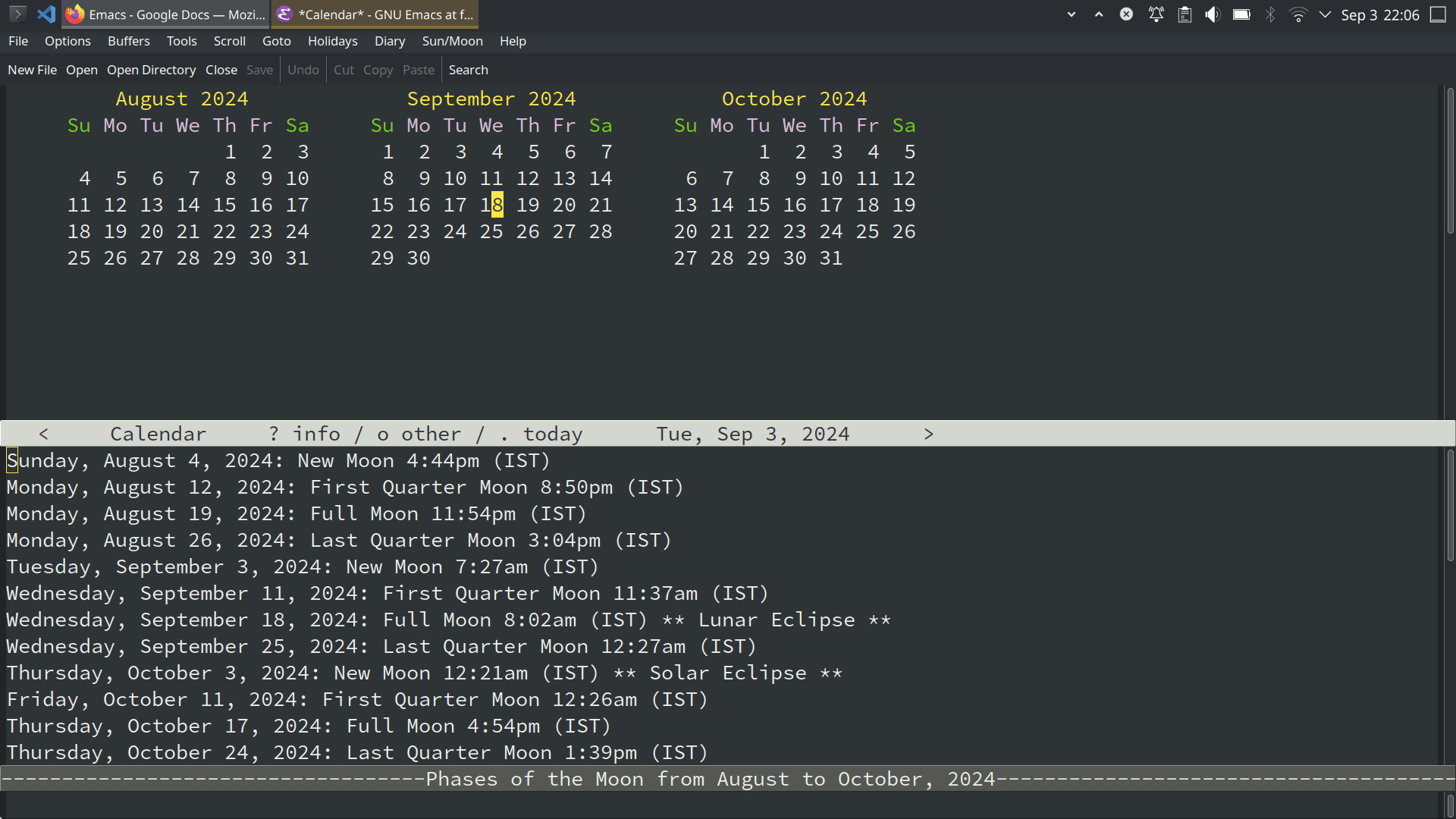Image resolution: width=1456 pixels, height=819 pixels.
Task: Open the Diary menu
Action: click(389, 41)
